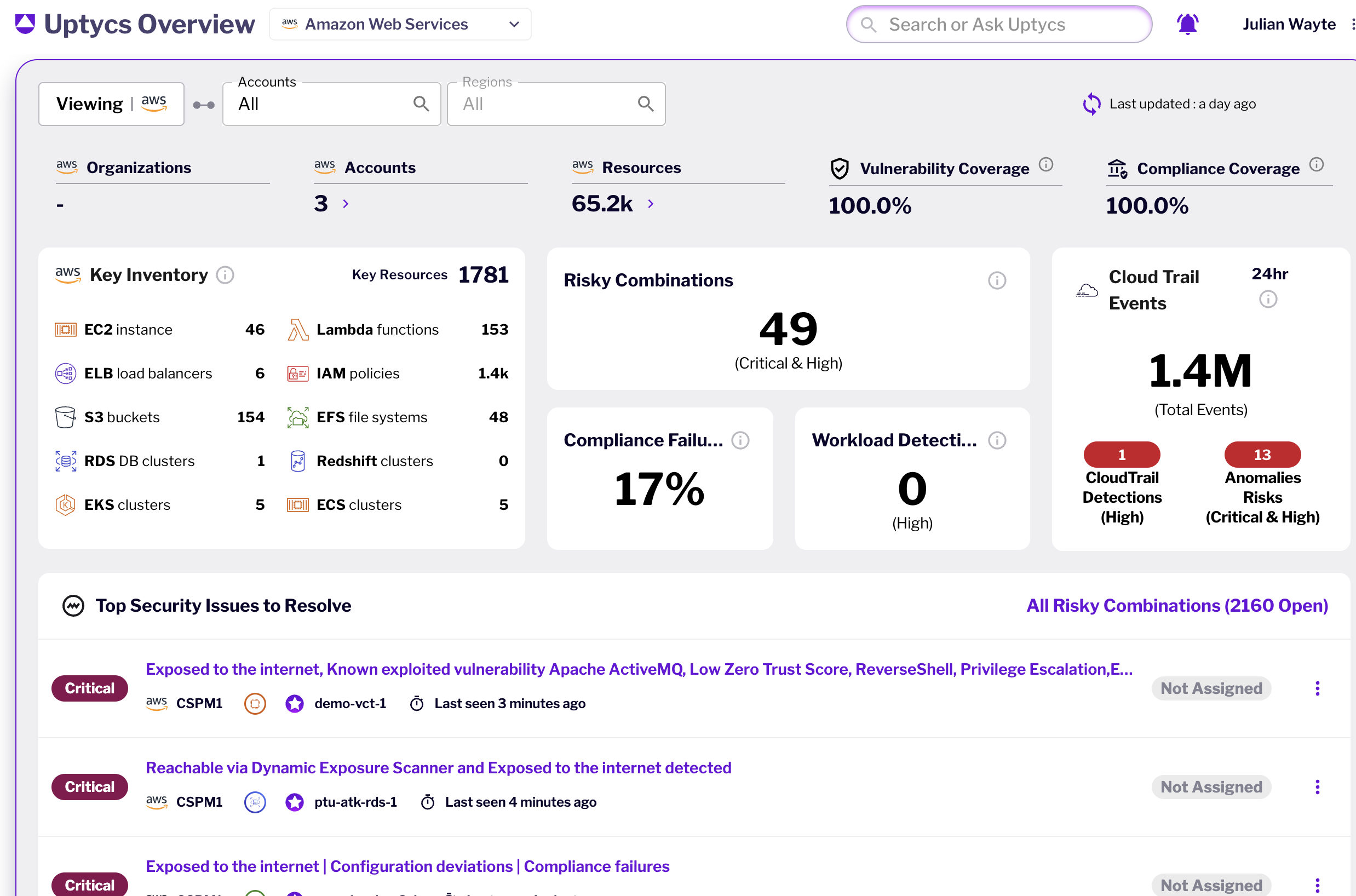Click the Regions filter field
Viewport: 1356px width, 896px height.
click(556, 104)
